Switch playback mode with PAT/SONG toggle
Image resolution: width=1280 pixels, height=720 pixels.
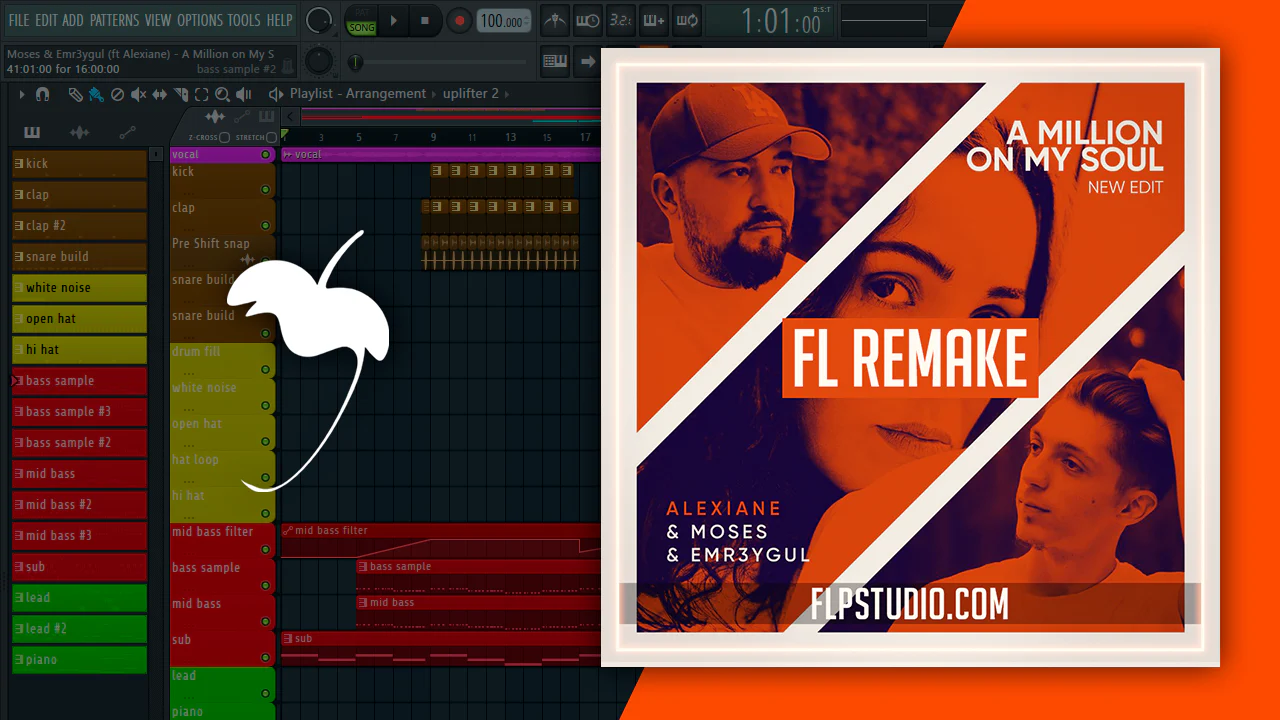(x=361, y=20)
